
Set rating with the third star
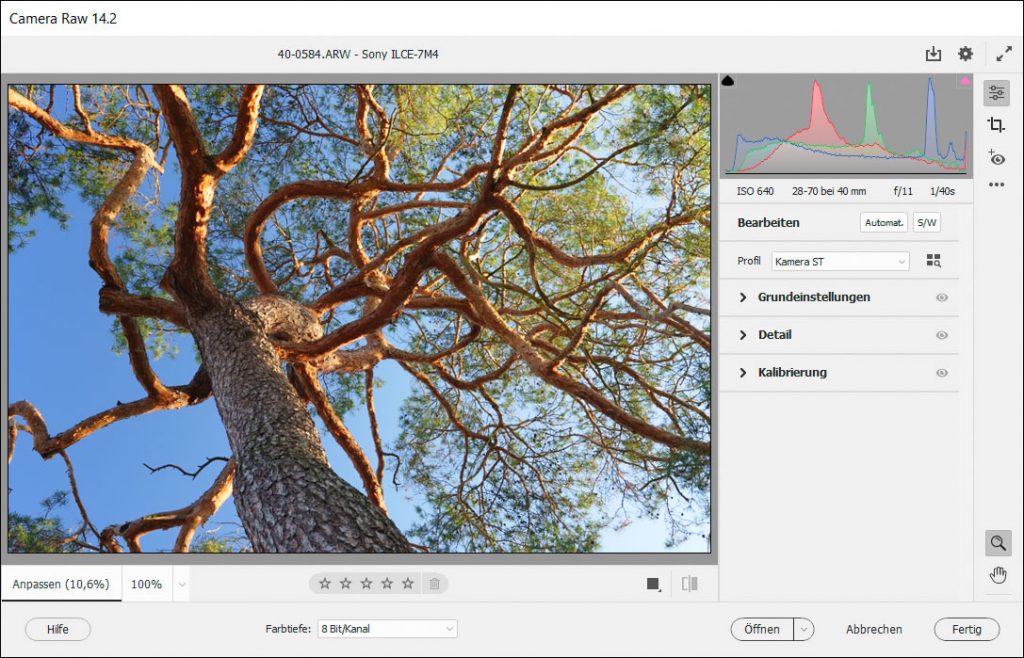point(366,584)
